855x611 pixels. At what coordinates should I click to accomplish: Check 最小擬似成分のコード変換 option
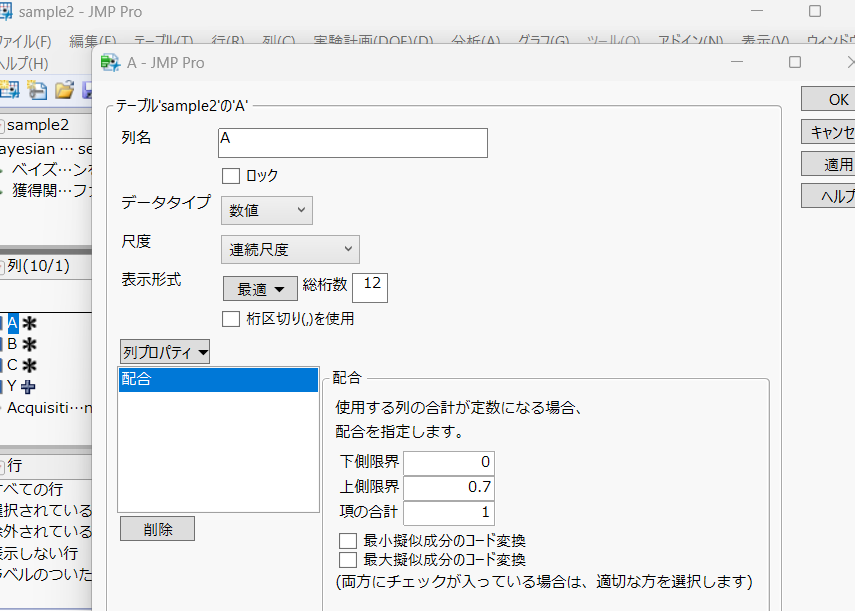tap(348, 541)
